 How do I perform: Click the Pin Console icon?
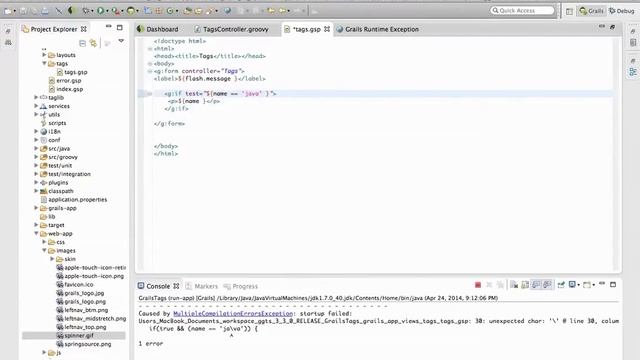coord(561,285)
